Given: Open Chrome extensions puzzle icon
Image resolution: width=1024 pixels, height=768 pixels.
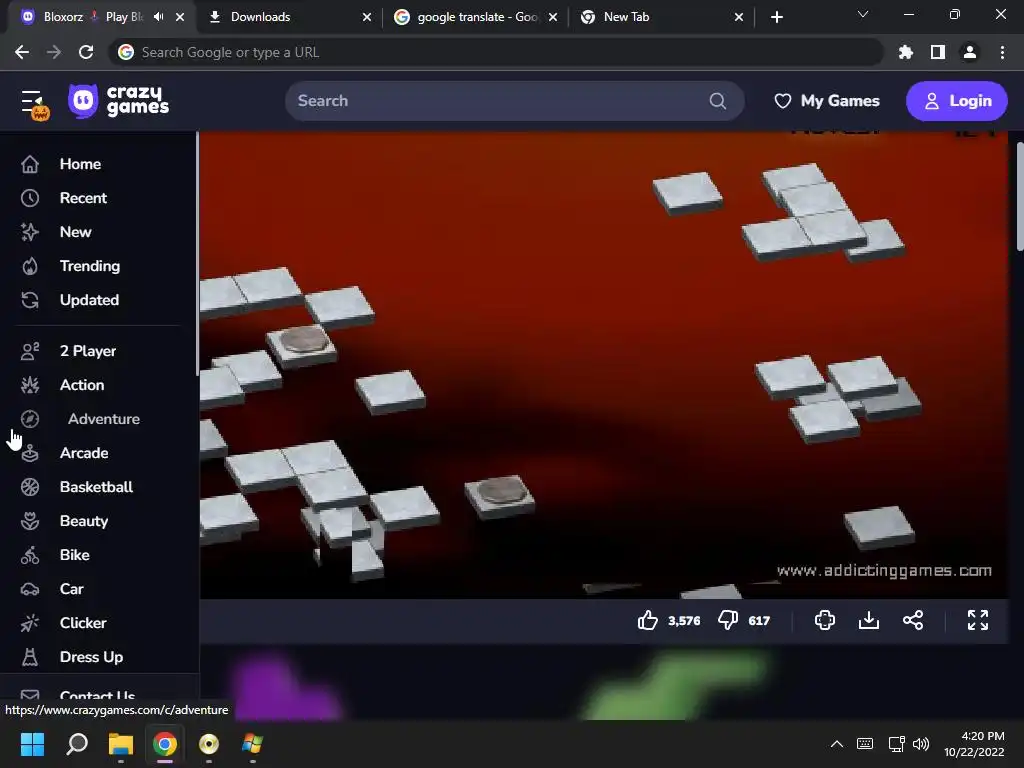Looking at the screenshot, I should click(x=905, y=52).
